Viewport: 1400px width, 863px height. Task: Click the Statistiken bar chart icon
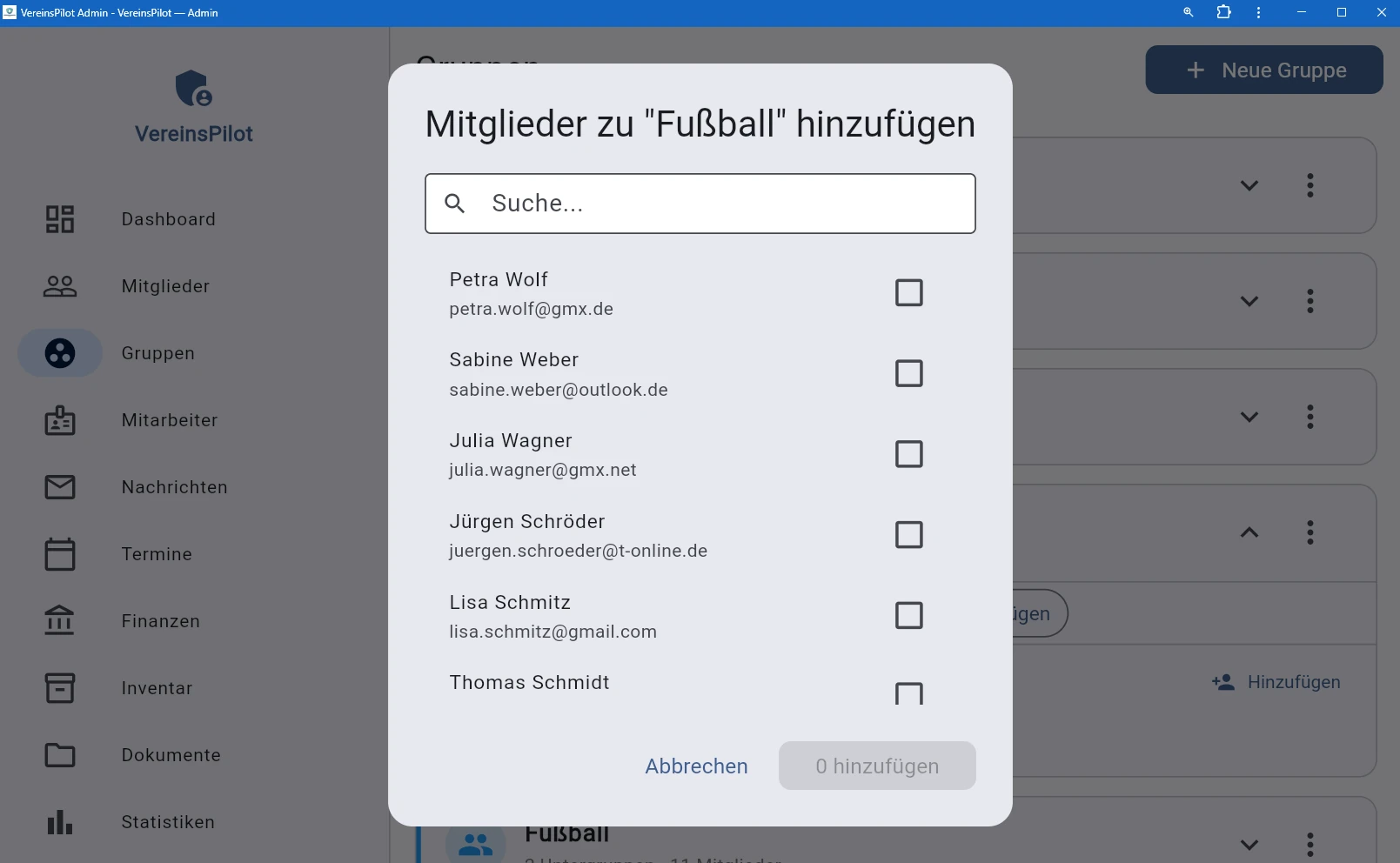click(x=58, y=822)
